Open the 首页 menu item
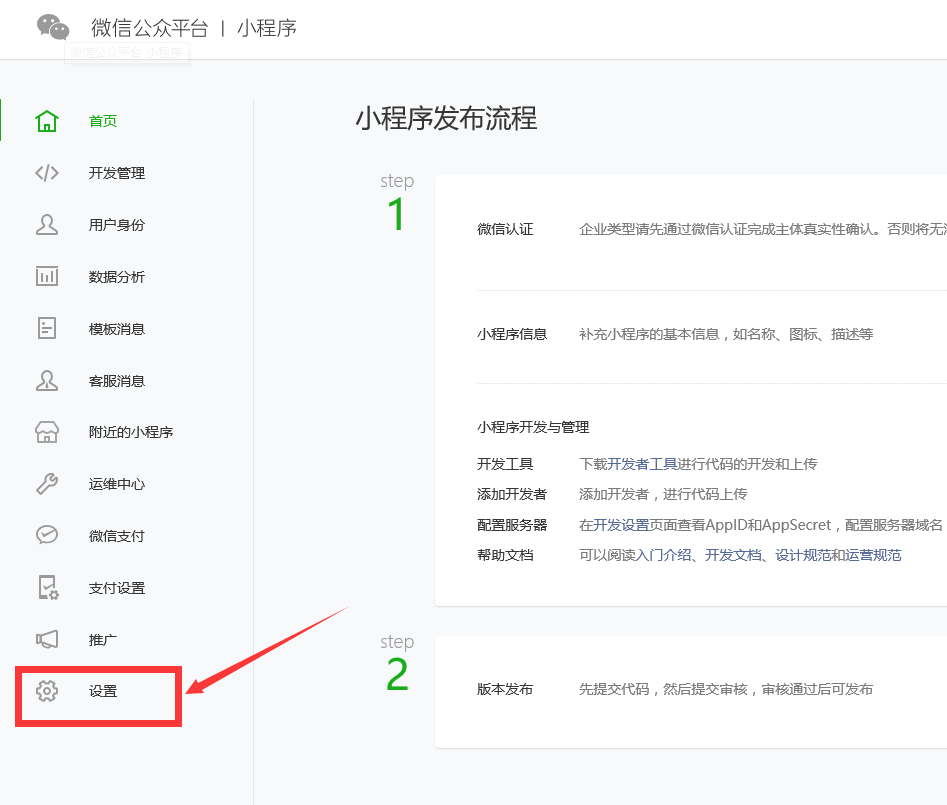The height and width of the screenshot is (805, 947). click(x=103, y=121)
